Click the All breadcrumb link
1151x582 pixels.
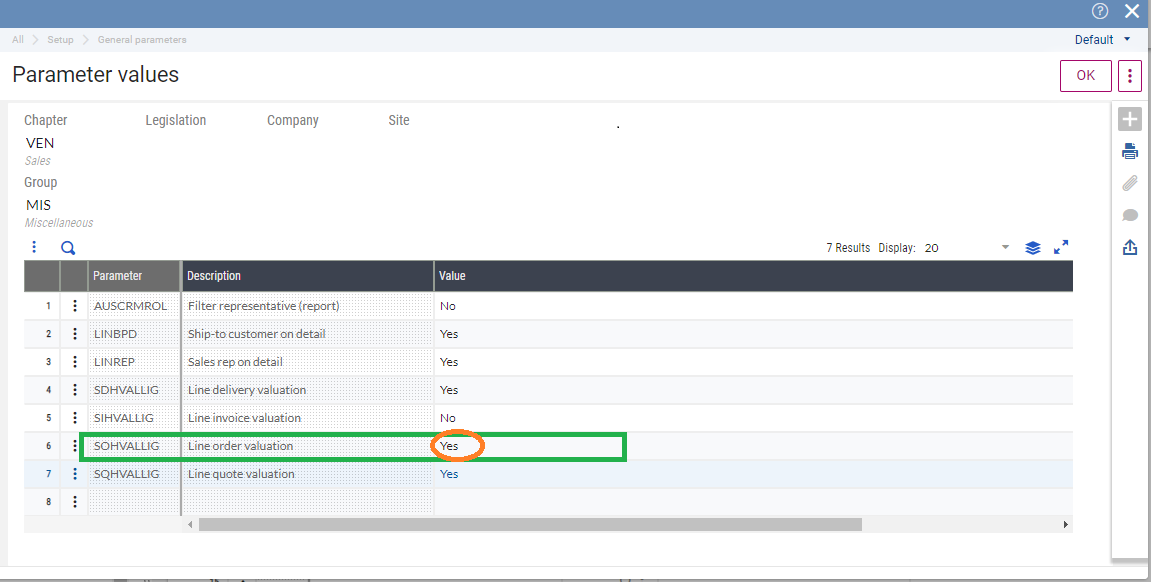point(17,39)
